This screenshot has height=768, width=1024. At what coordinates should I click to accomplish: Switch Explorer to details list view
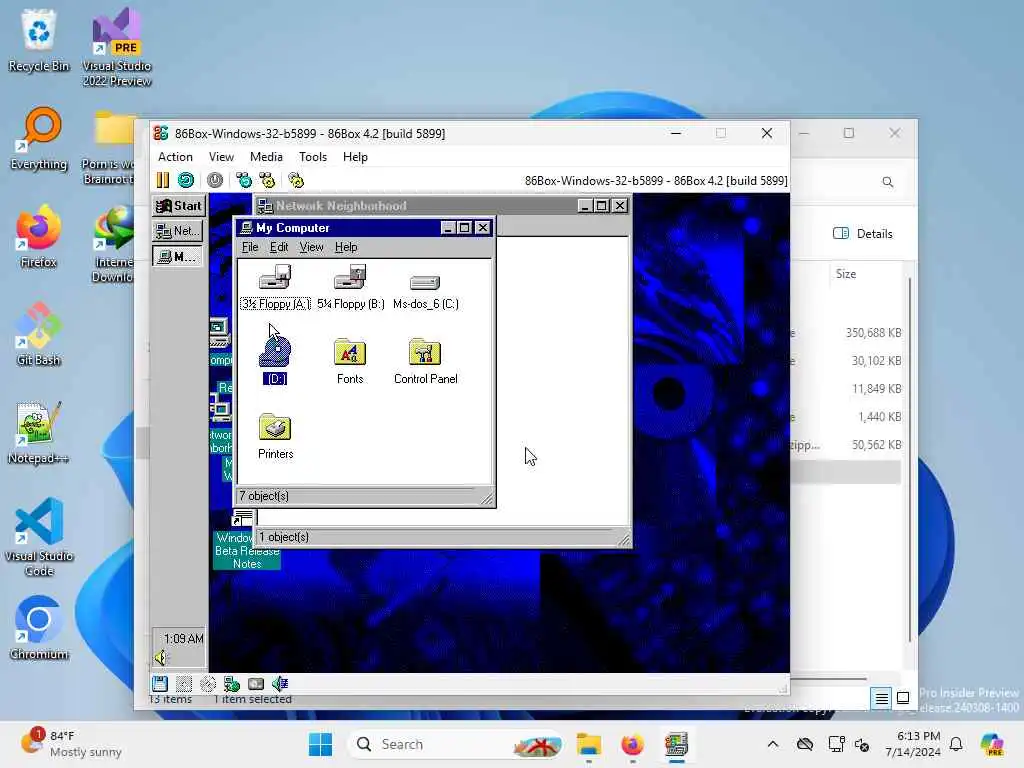tap(881, 698)
